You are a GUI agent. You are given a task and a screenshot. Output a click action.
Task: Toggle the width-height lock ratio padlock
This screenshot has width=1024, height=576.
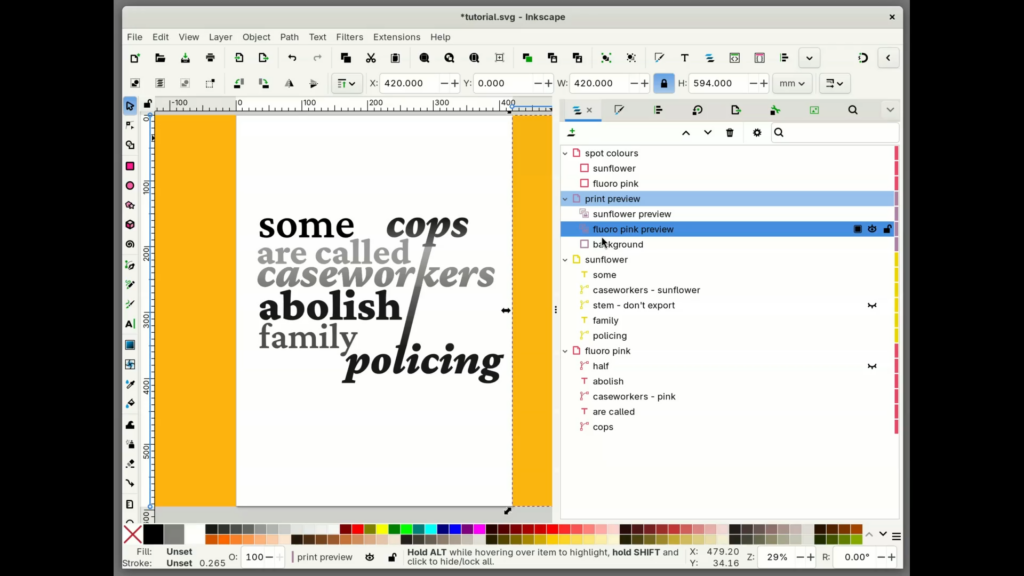tap(664, 84)
